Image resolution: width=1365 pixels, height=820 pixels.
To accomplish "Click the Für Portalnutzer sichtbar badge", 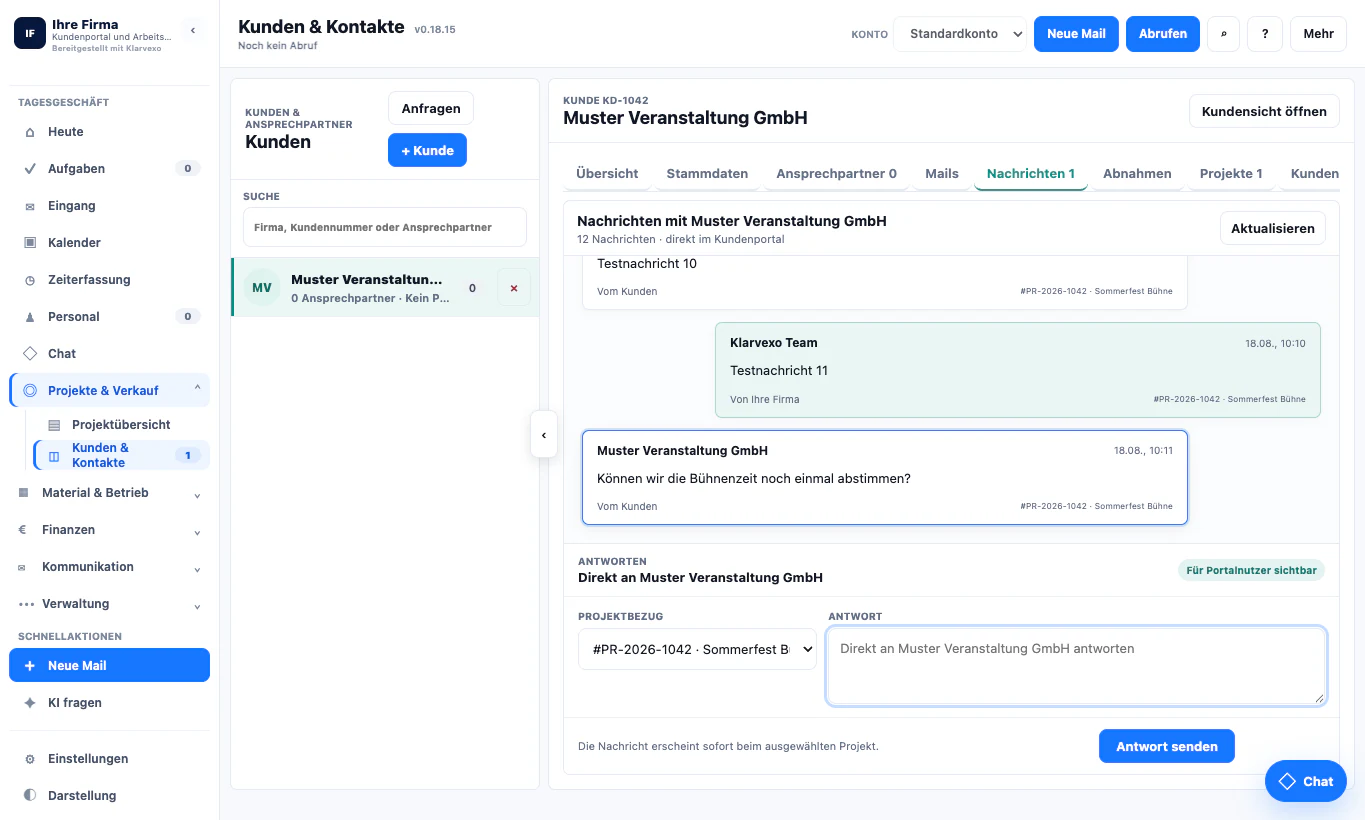I will [x=1252, y=571].
